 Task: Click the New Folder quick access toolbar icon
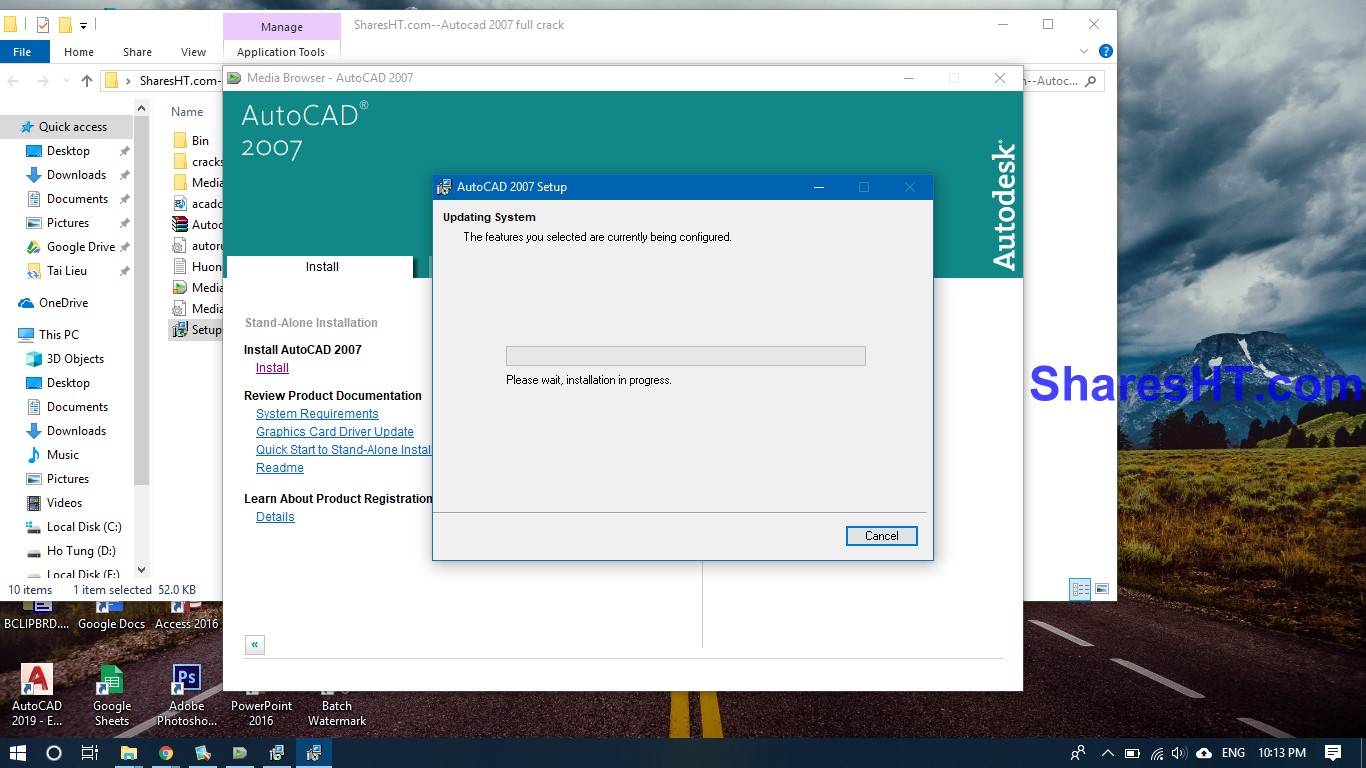pos(65,25)
